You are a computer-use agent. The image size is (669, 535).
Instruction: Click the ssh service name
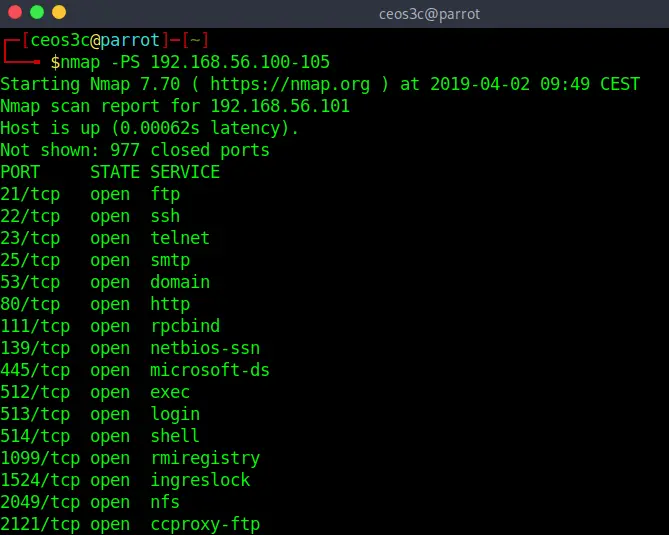tap(165, 216)
